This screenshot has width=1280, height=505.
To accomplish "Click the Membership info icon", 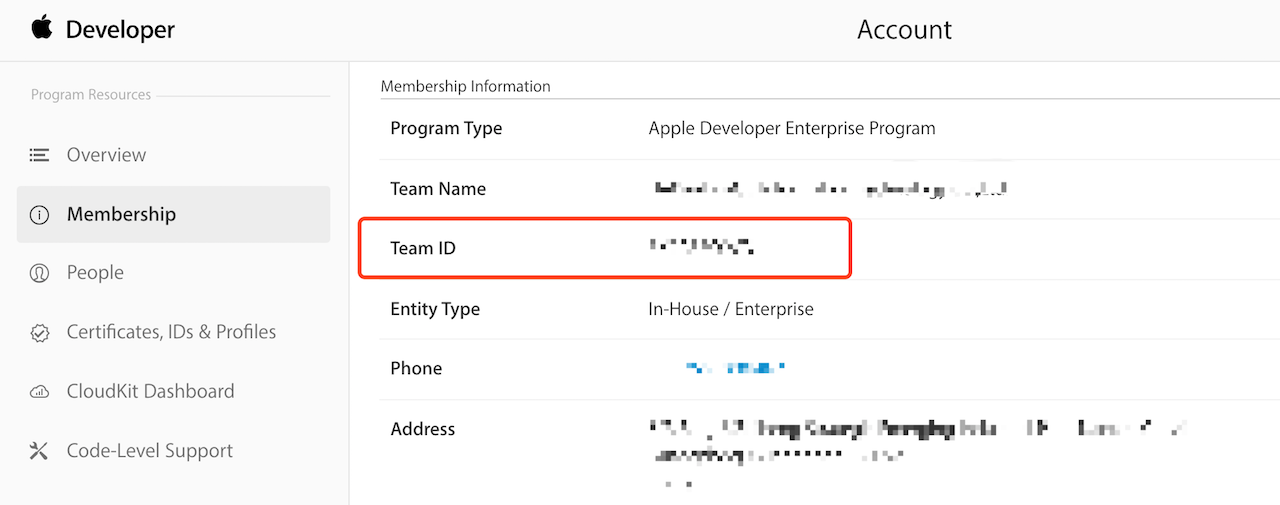I will tap(39, 214).
